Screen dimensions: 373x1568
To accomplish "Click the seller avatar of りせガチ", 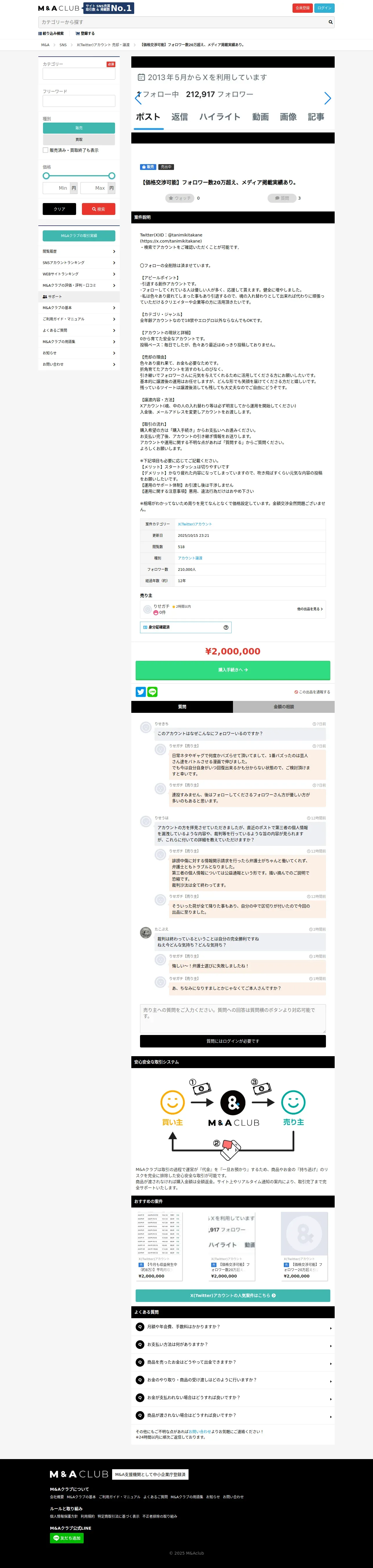I will pyautogui.click(x=147, y=609).
